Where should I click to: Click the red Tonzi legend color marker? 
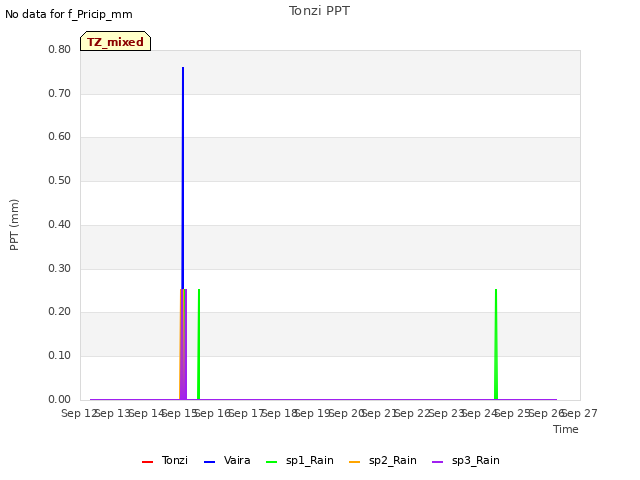(x=147, y=462)
